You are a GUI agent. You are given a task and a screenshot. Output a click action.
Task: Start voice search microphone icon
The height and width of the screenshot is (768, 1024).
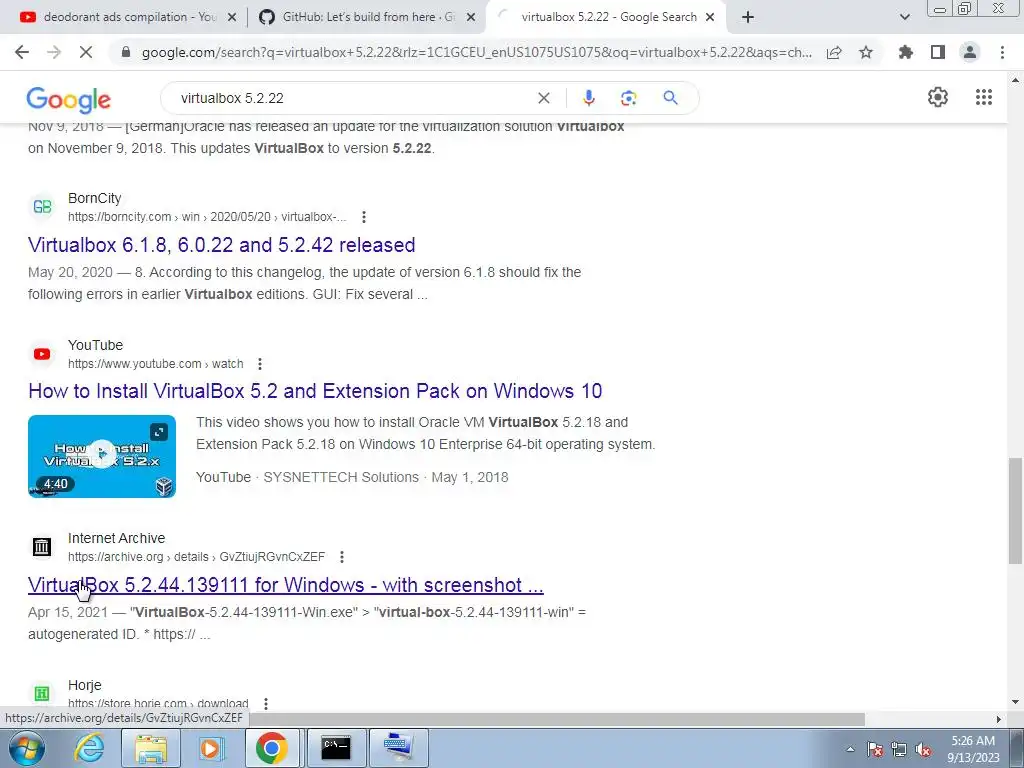pyautogui.click(x=588, y=98)
